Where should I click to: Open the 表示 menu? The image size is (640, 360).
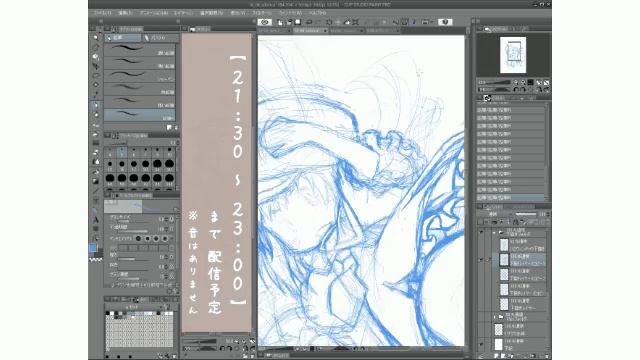237,13
